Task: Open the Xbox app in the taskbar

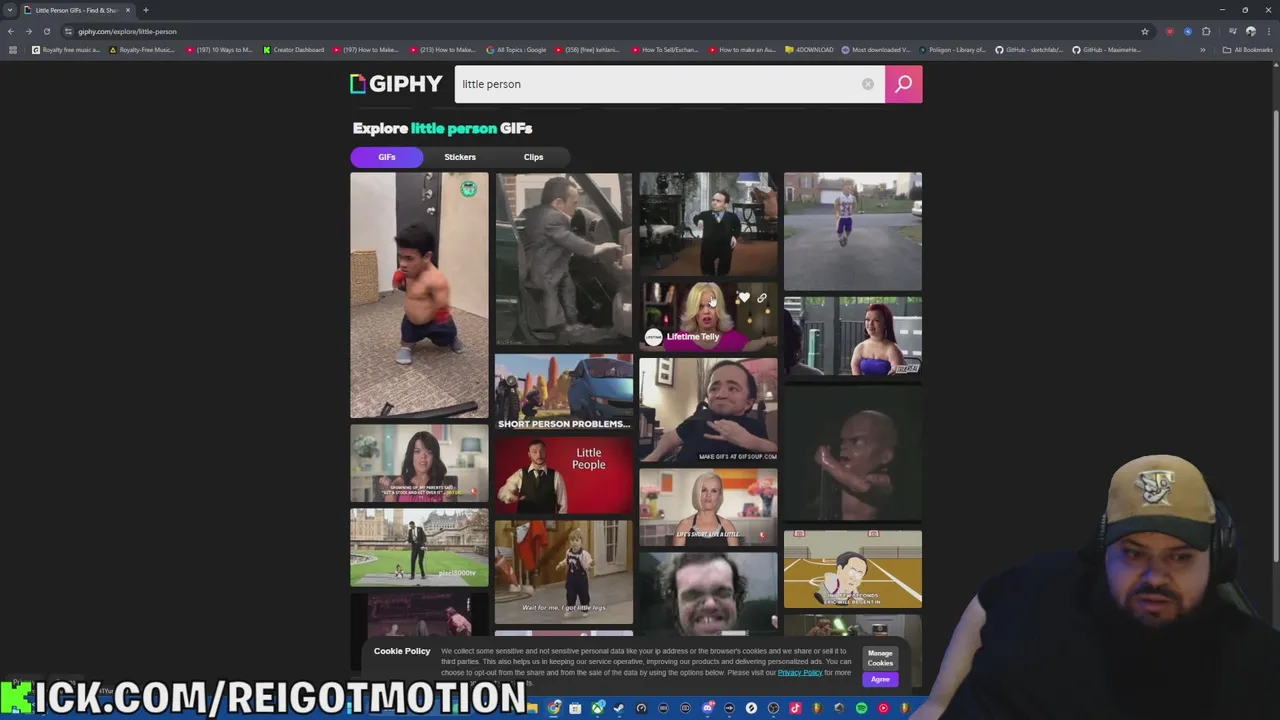Action: pyautogui.click(x=597, y=708)
